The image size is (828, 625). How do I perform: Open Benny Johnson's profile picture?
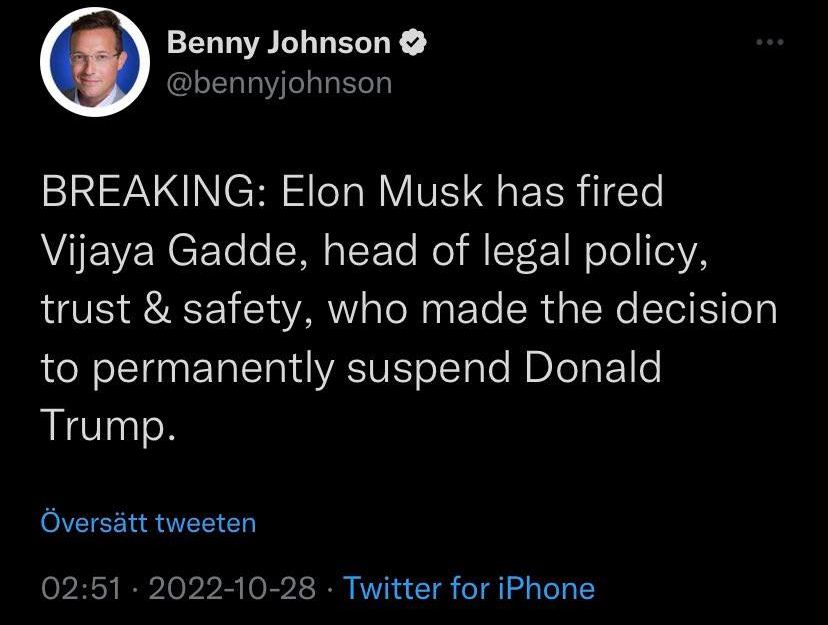(x=87, y=63)
